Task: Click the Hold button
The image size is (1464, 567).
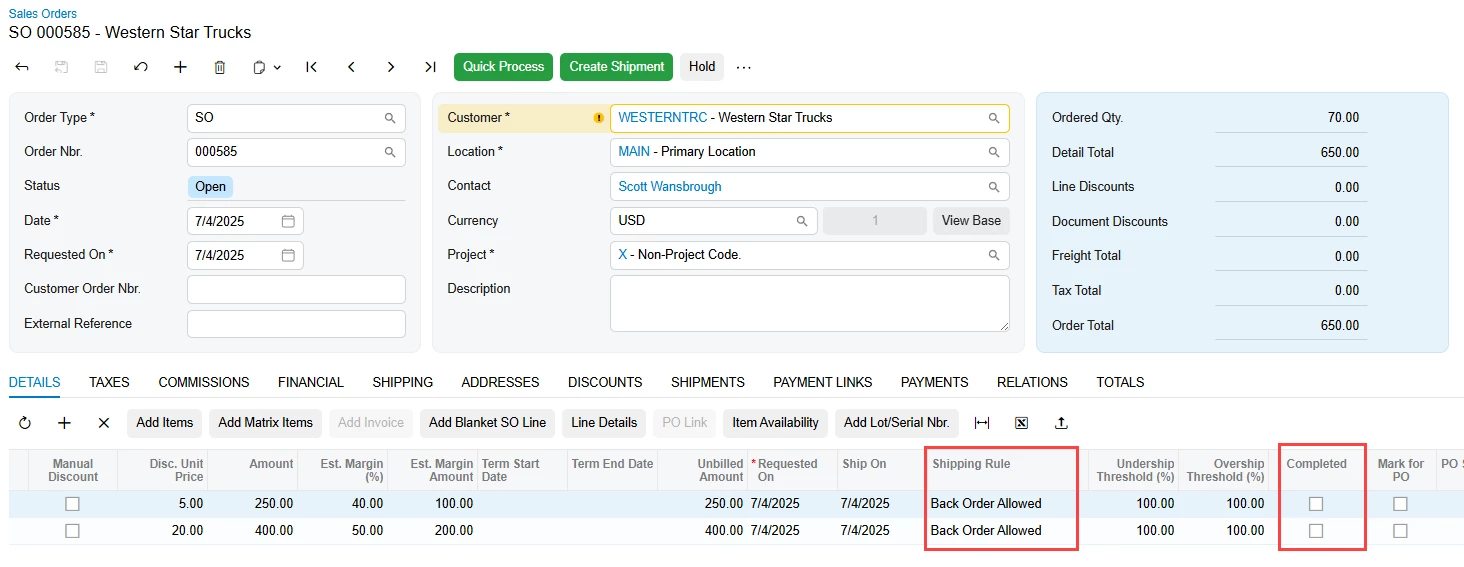Action: pyautogui.click(x=702, y=67)
